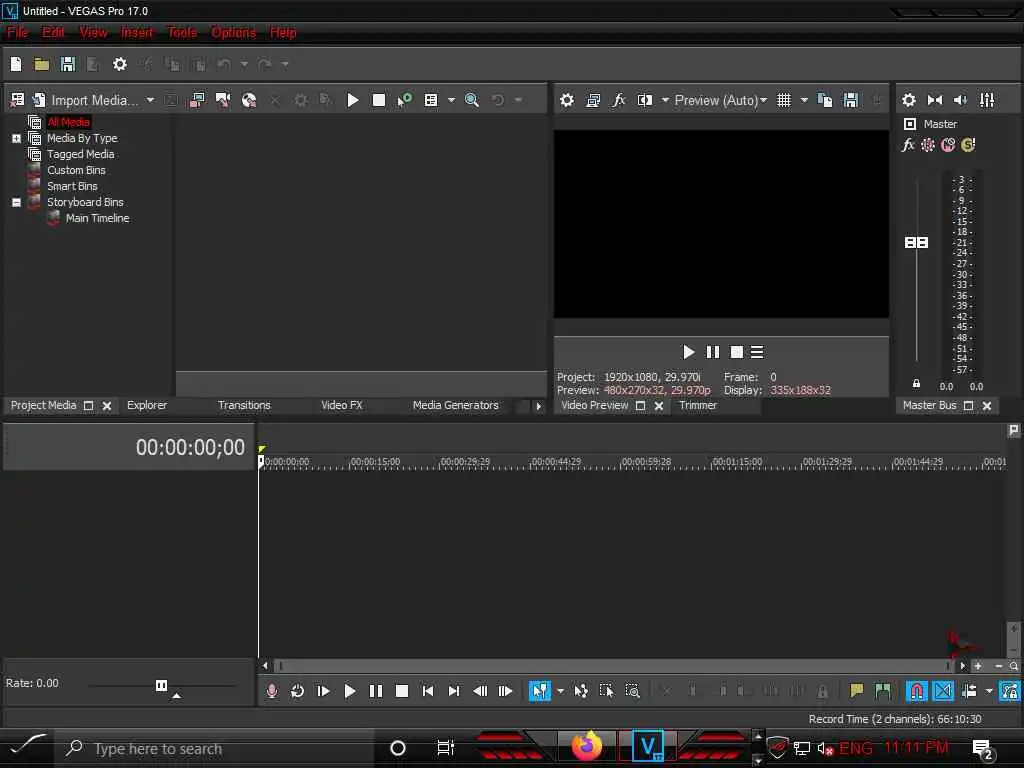Open a project with the folder icon
The image size is (1024, 768).
(x=42, y=64)
